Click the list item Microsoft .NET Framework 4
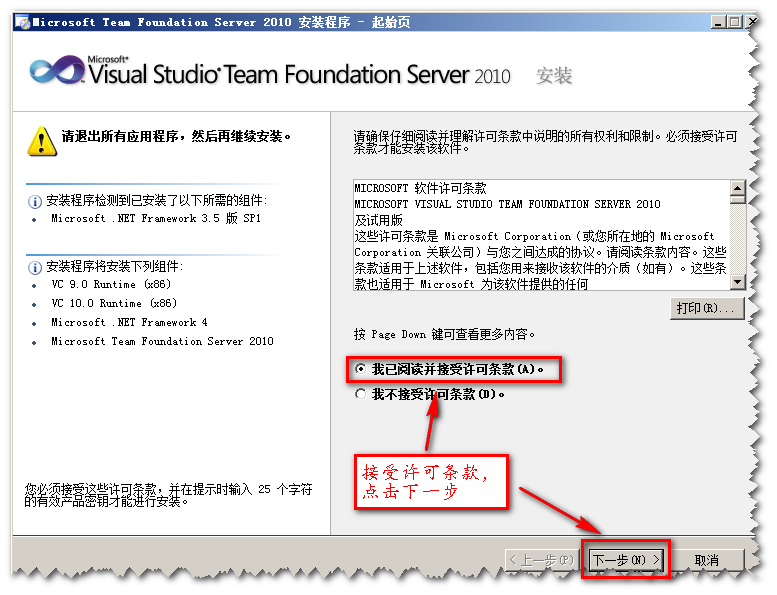Image resolution: width=777 pixels, height=595 pixels. [x=129, y=323]
